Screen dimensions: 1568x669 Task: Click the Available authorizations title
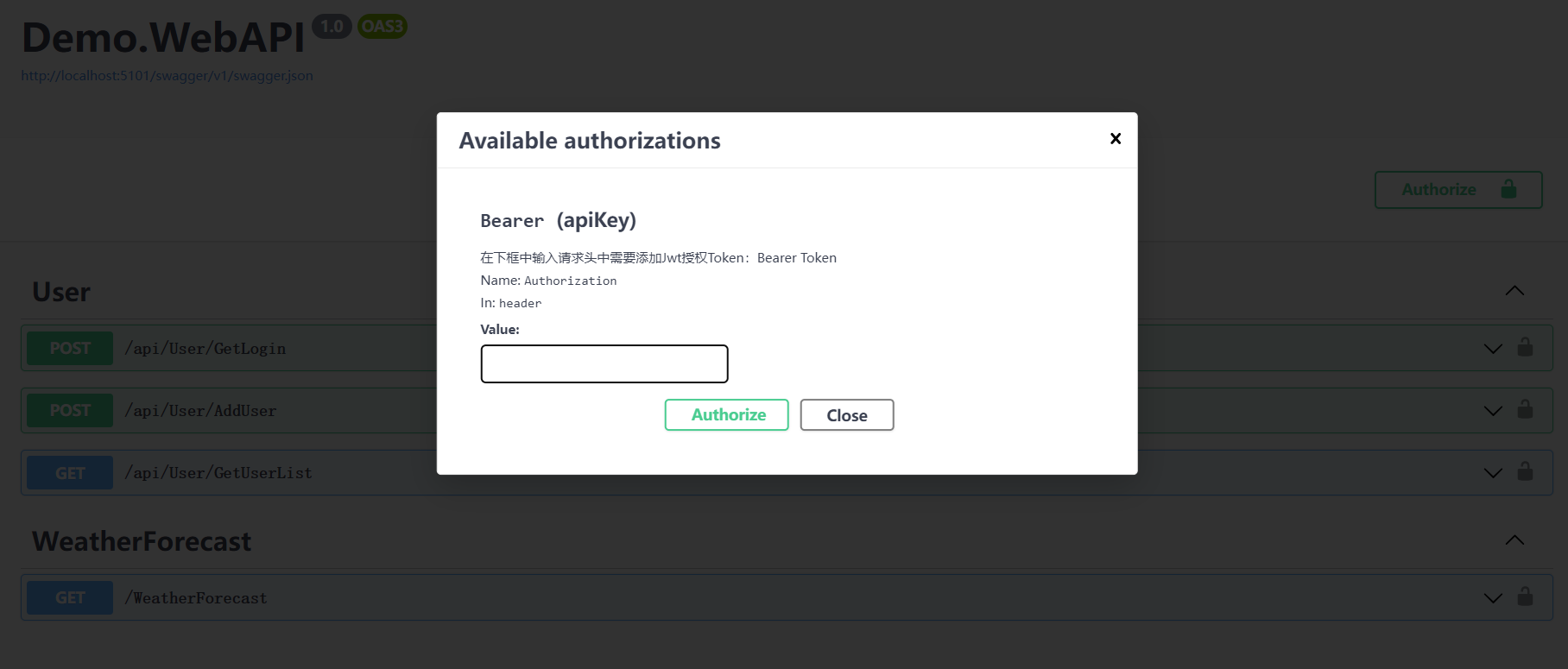[x=590, y=141]
